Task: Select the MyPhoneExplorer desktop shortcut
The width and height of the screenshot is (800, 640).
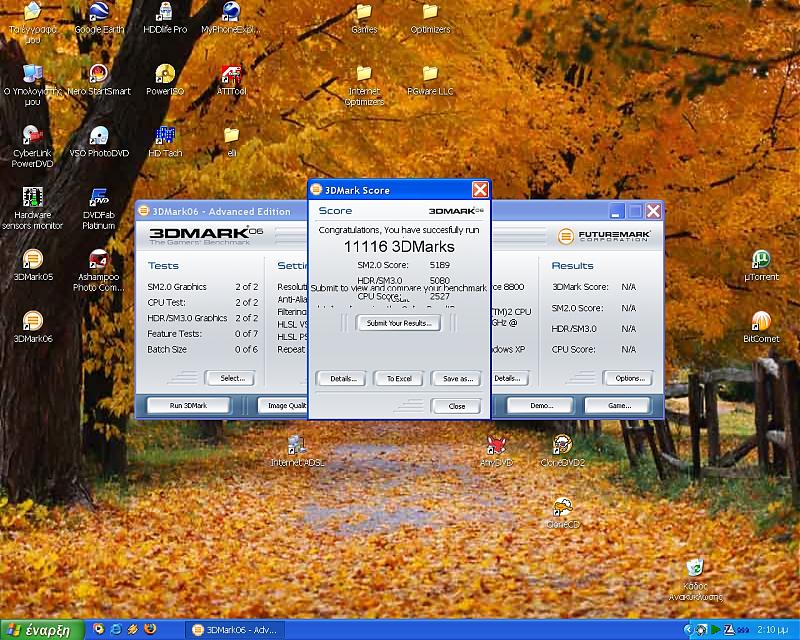Action: pyautogui.click(x=231, y=18)
